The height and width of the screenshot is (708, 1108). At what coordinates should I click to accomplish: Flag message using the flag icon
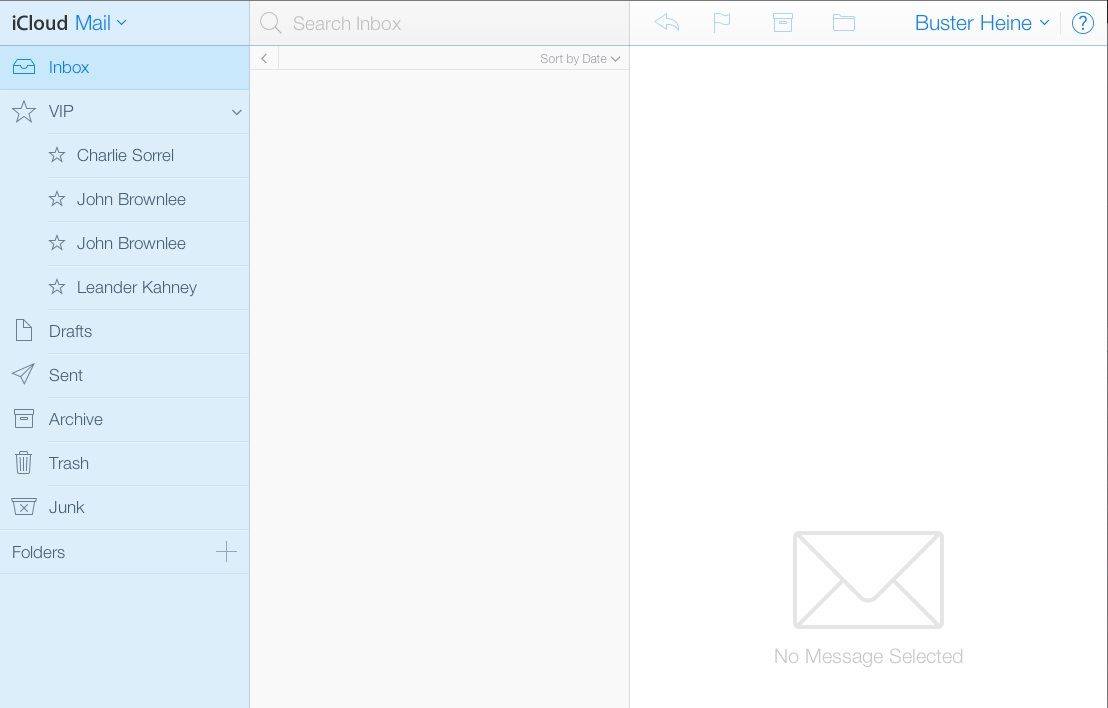coord(721,22)
